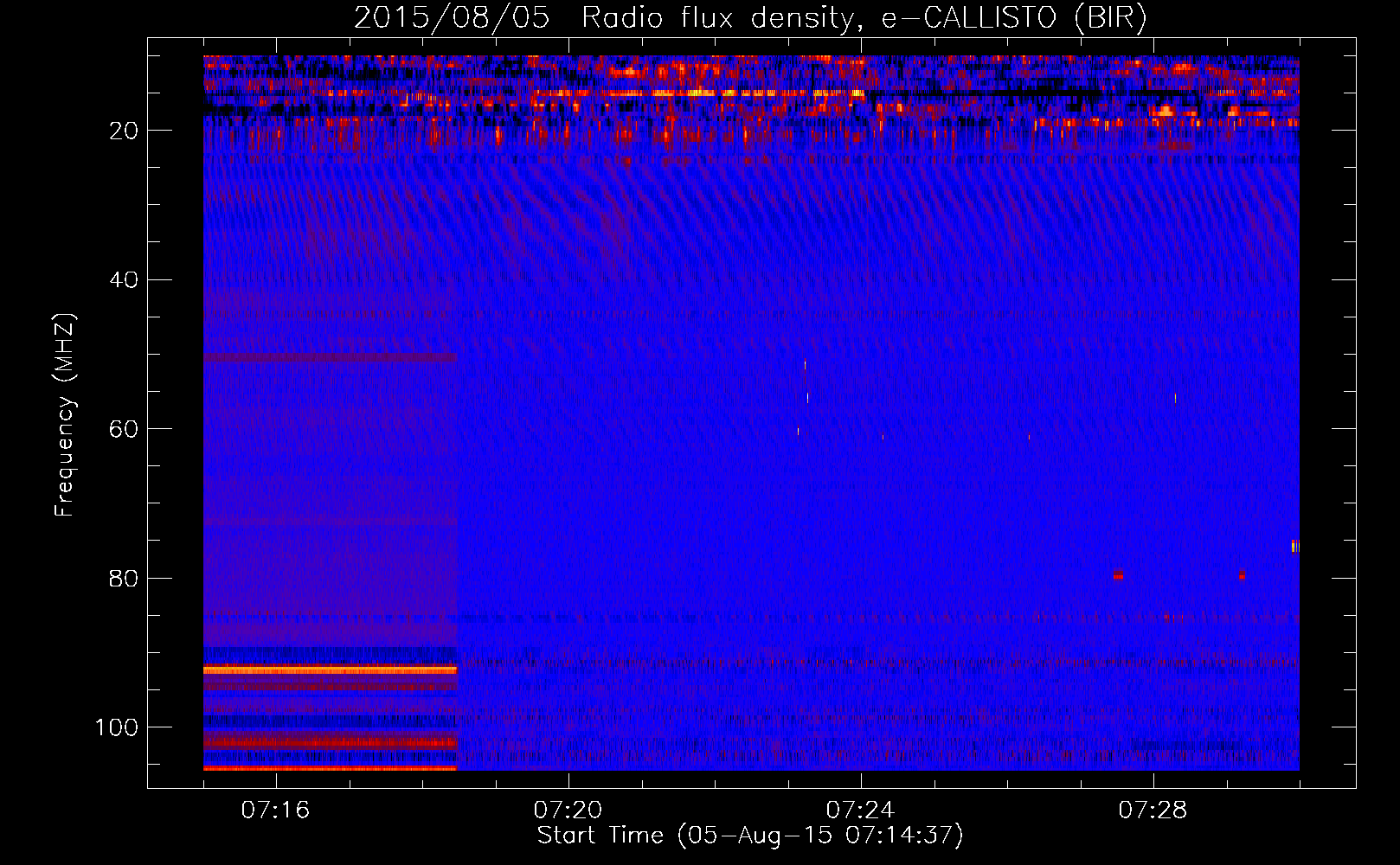This screenshot has width=1400, height=865.
Task: Click the 'Start Time (05-Aug-15 07:14:37)' x-axis label
Action: point(750,836)
